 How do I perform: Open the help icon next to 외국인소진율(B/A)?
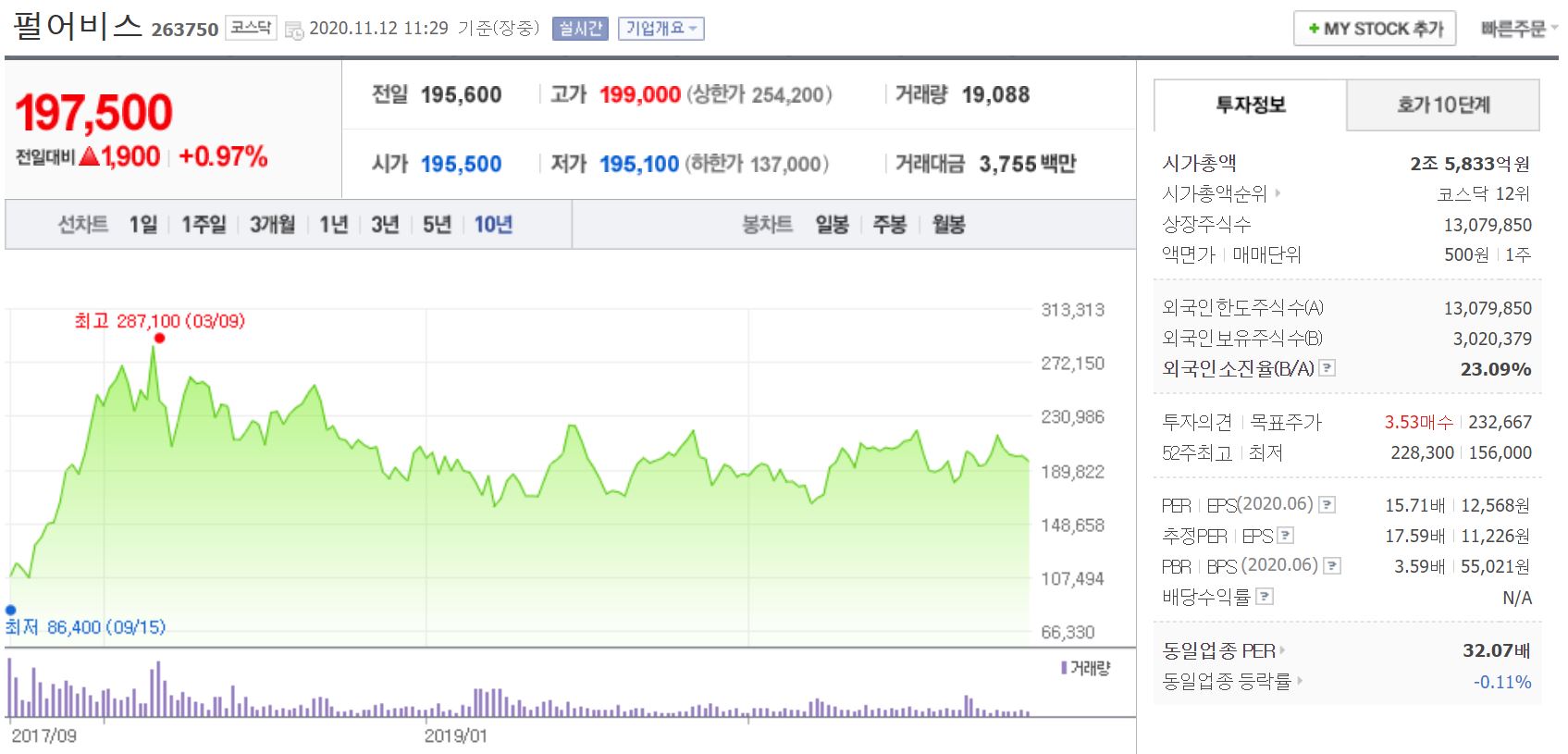tap(1327, 368)
